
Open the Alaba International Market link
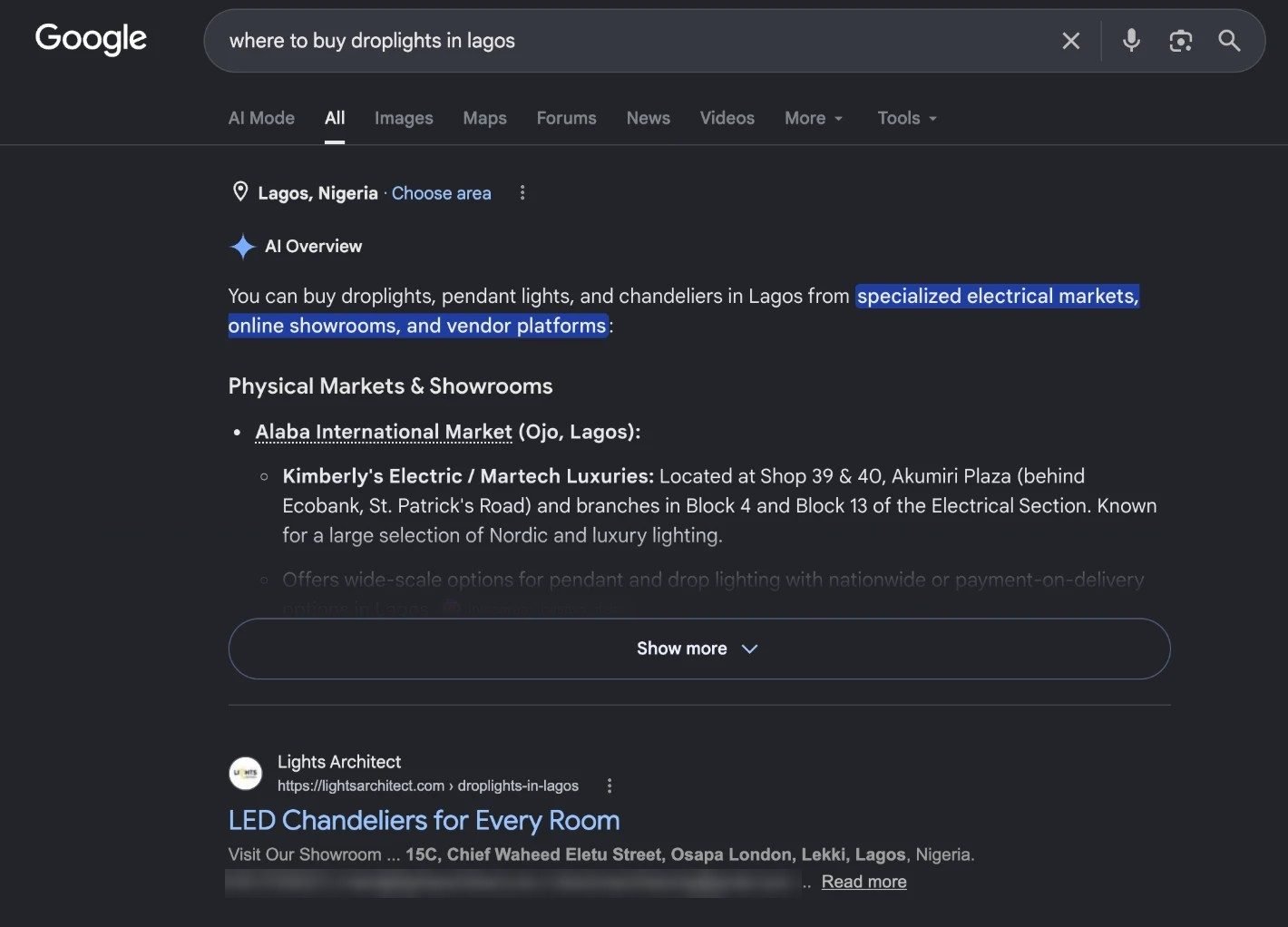pyautogui.click(x=384, y=432)
